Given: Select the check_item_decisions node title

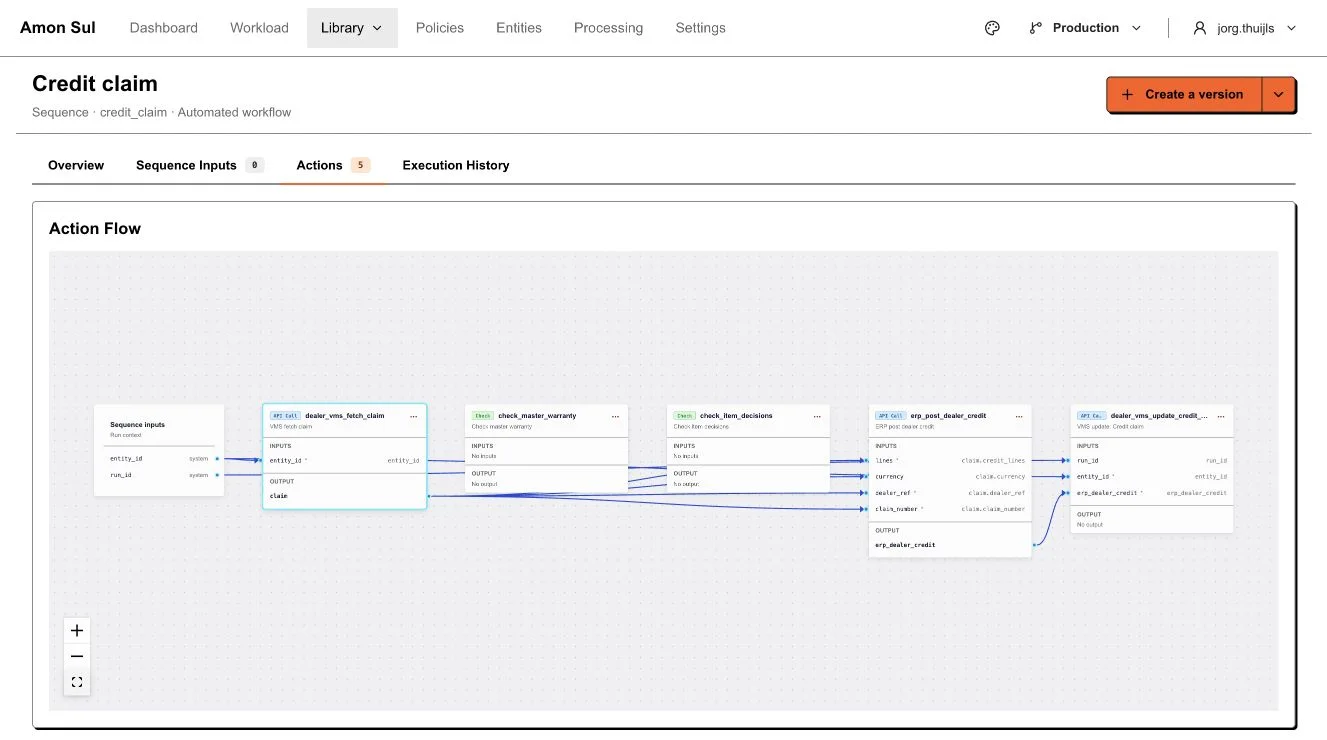Looking at the screenshot, I should 736,416.
